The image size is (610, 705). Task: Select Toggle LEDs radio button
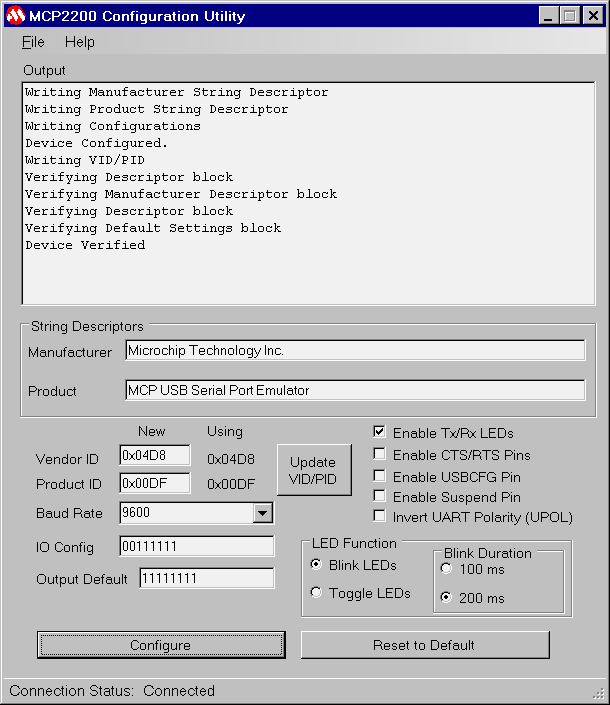point(316,593)
